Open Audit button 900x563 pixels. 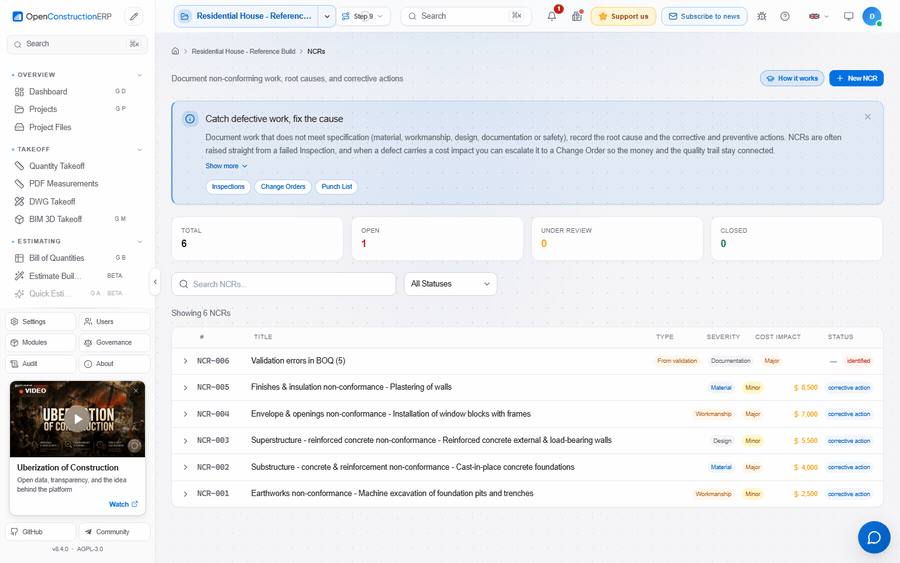click(x=41, y=364)
